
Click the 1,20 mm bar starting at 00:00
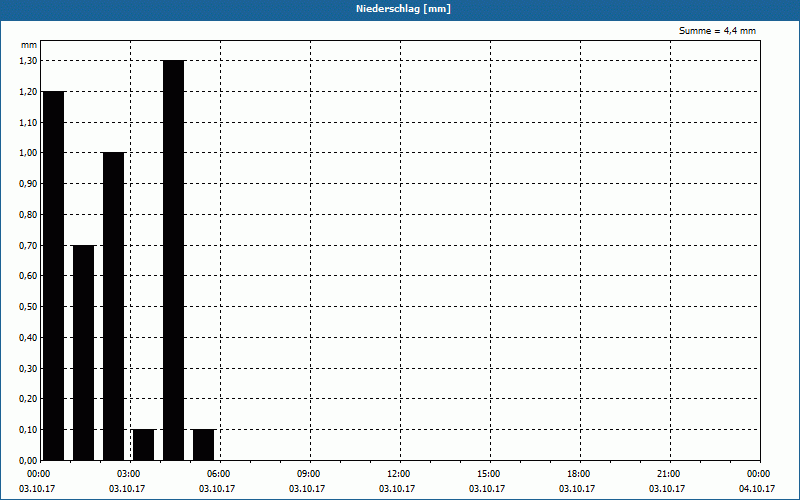point(53,276)
